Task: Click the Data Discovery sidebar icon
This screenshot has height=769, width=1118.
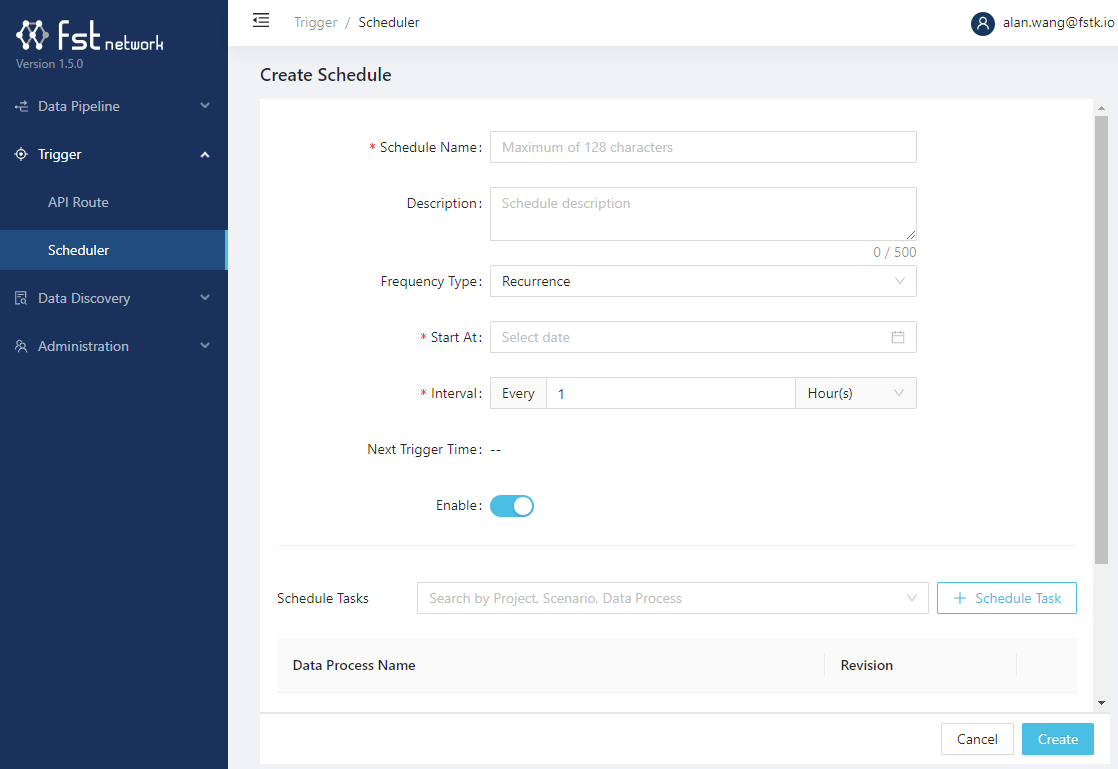Action: click(x=22, y=299)
